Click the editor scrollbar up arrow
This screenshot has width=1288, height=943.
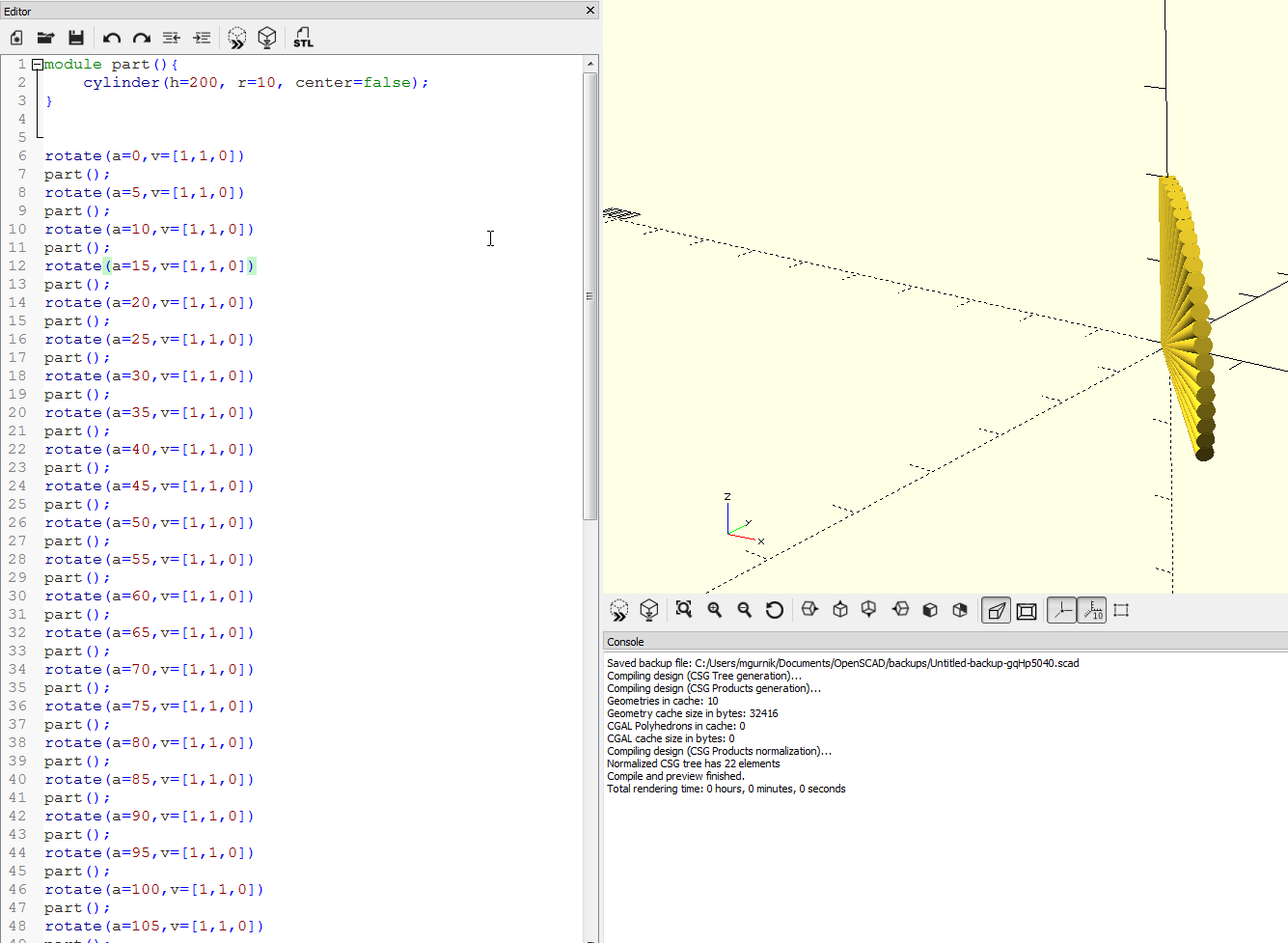point(589,64)
